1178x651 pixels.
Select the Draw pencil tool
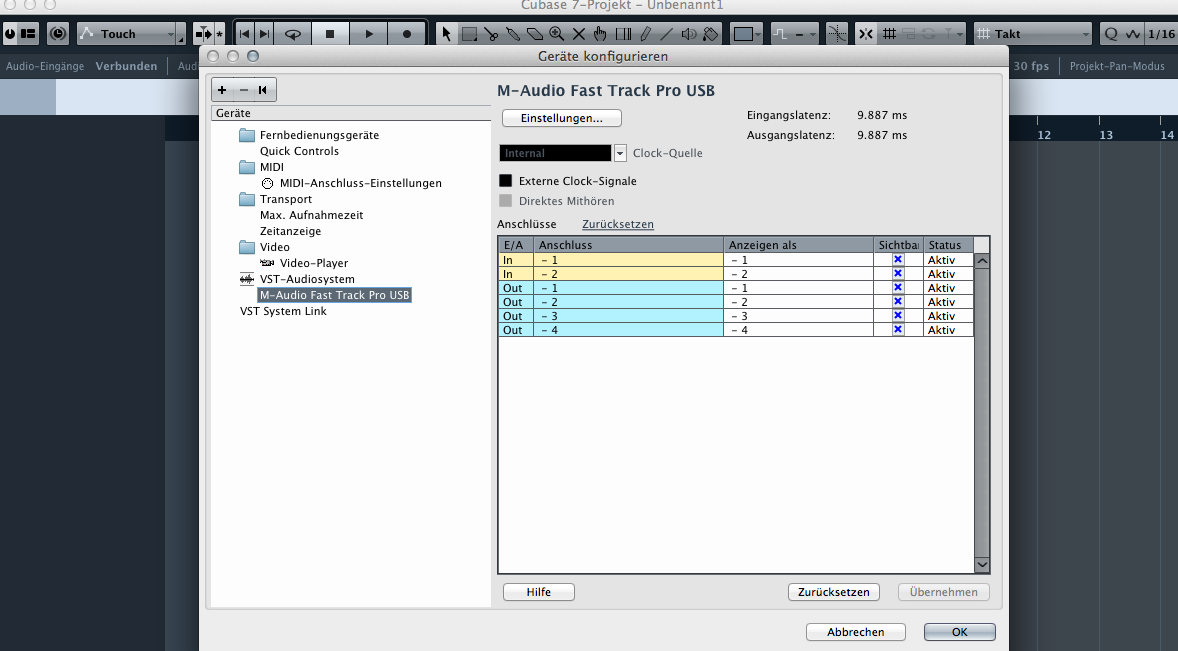(x=645, y=34)
